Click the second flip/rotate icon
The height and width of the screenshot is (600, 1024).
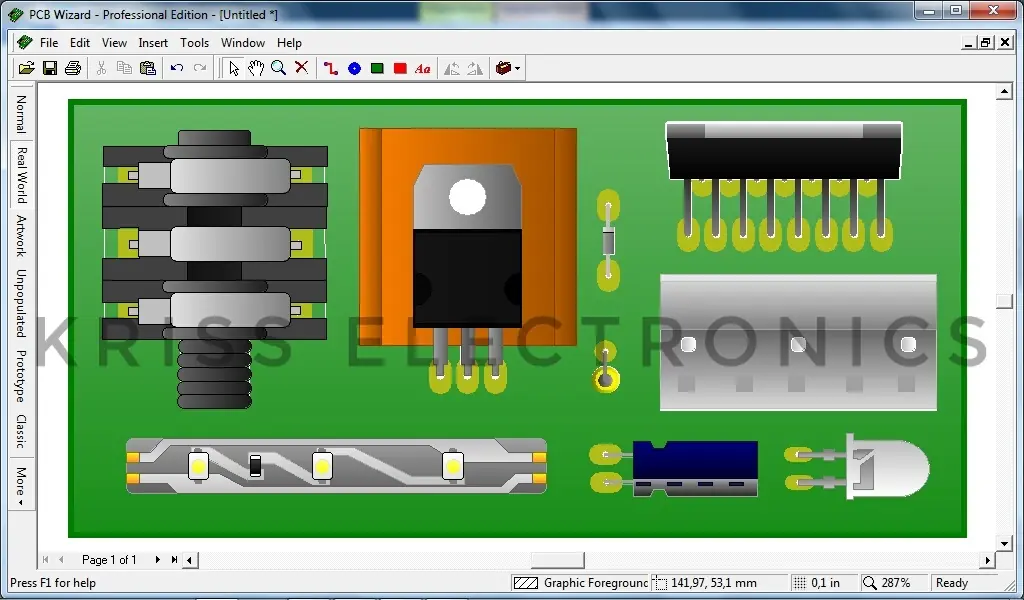click(475, 68)
